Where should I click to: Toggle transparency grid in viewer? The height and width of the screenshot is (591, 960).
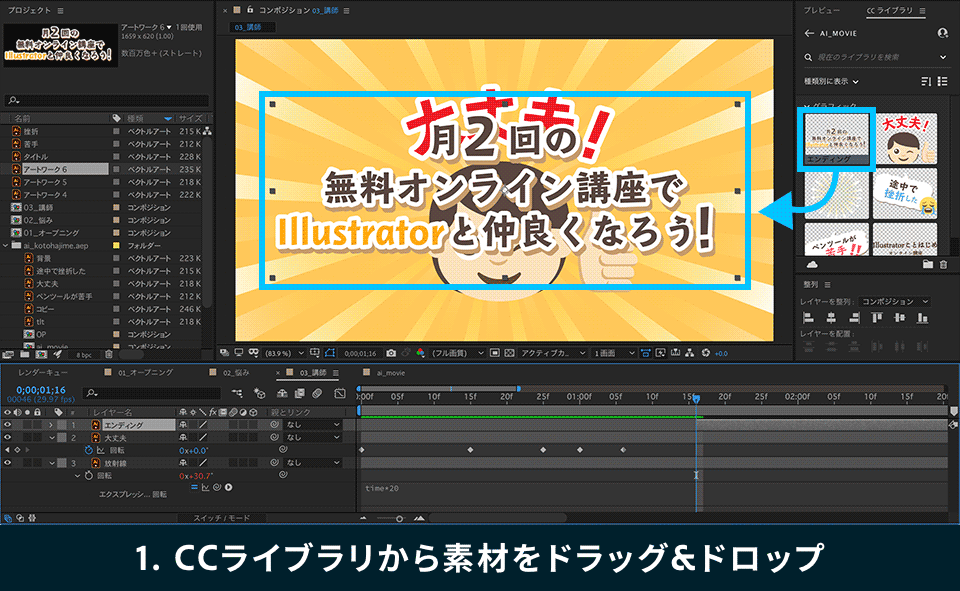(509, 353)
